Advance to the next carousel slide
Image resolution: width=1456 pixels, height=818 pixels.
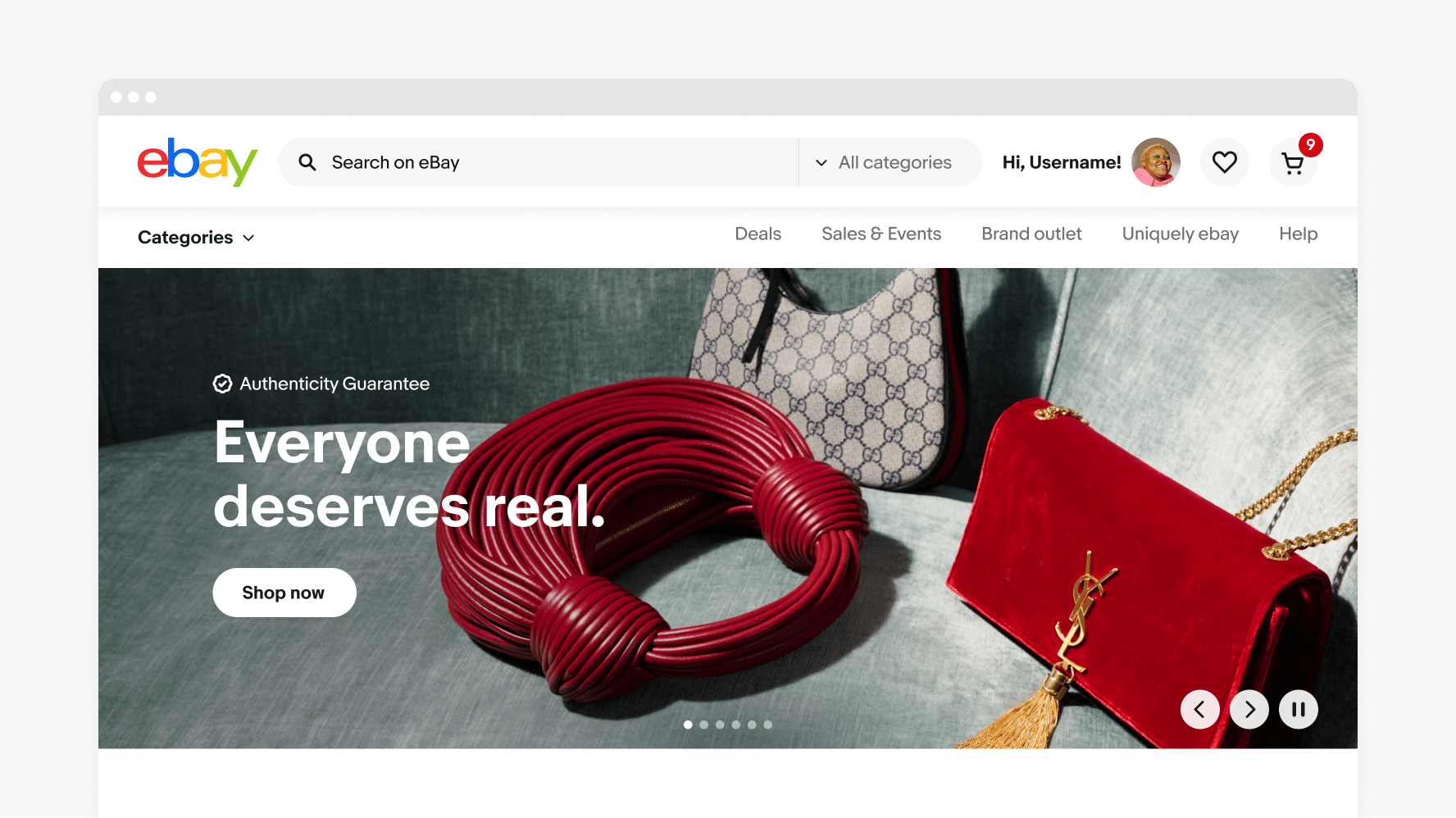coord(1249,709)
